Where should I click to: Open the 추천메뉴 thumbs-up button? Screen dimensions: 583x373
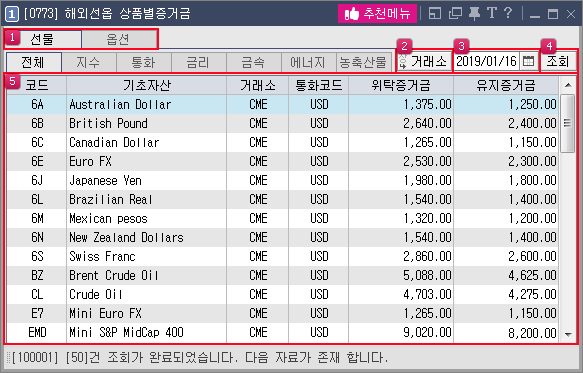pyautogui.click(x=377, y=14)
